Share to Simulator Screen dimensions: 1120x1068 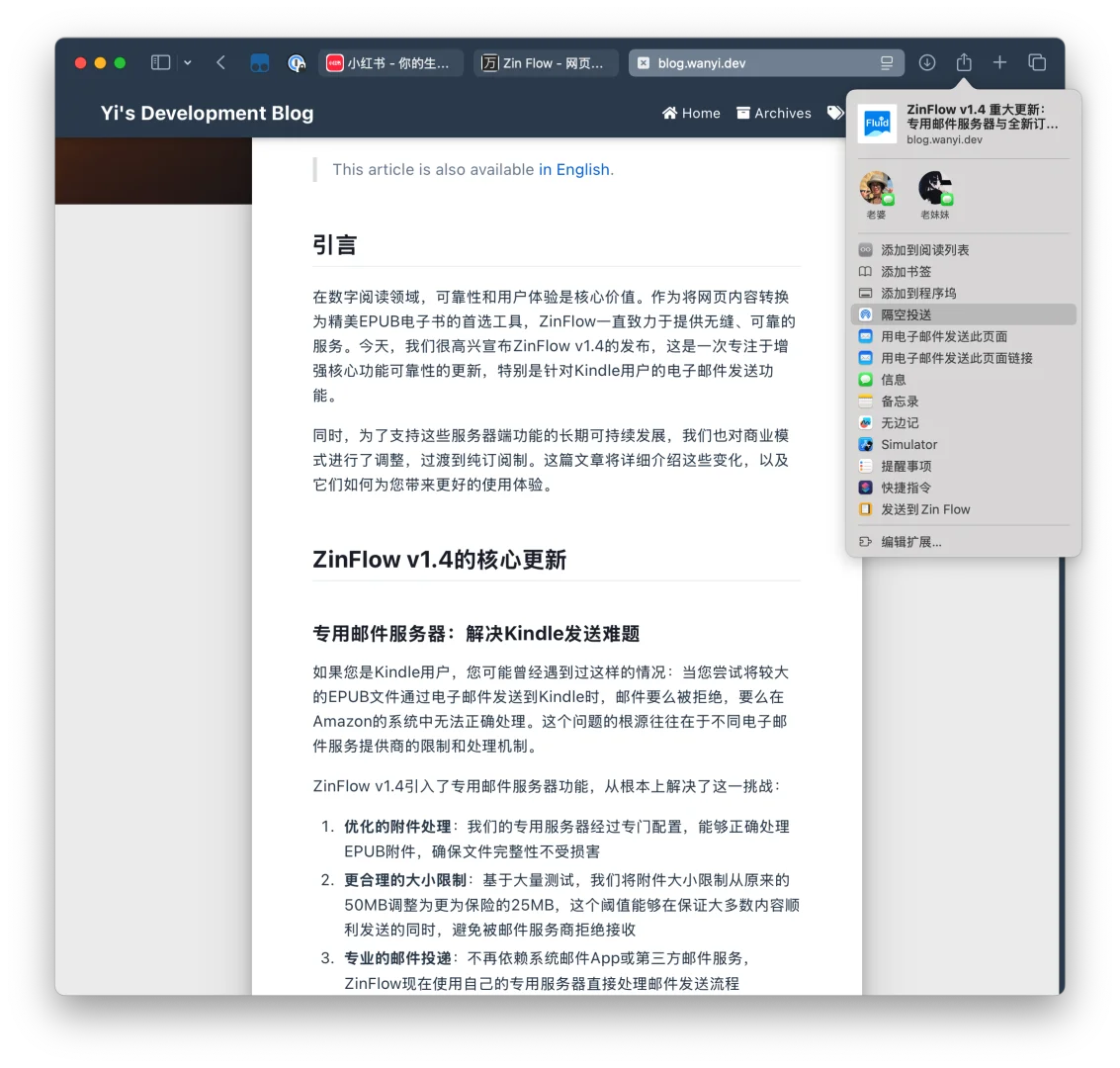coord(964,444)
